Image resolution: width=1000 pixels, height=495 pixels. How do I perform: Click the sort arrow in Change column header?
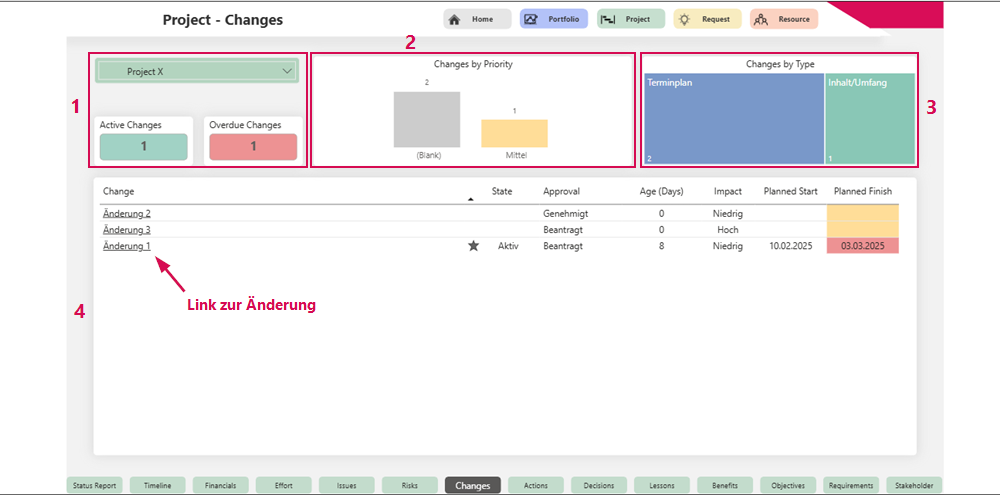tap(471, 198)
